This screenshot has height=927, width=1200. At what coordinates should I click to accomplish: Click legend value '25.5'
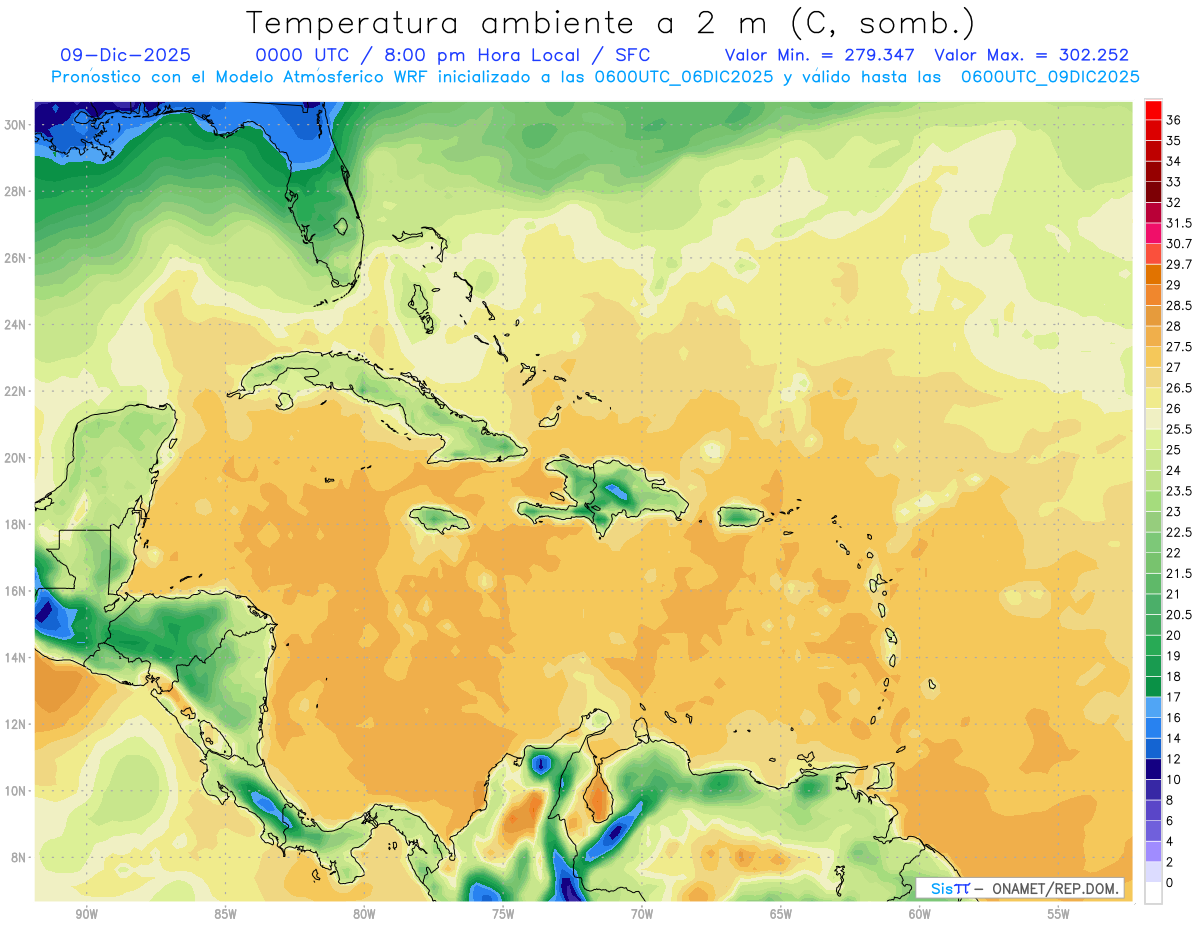tap(1179, 429)
